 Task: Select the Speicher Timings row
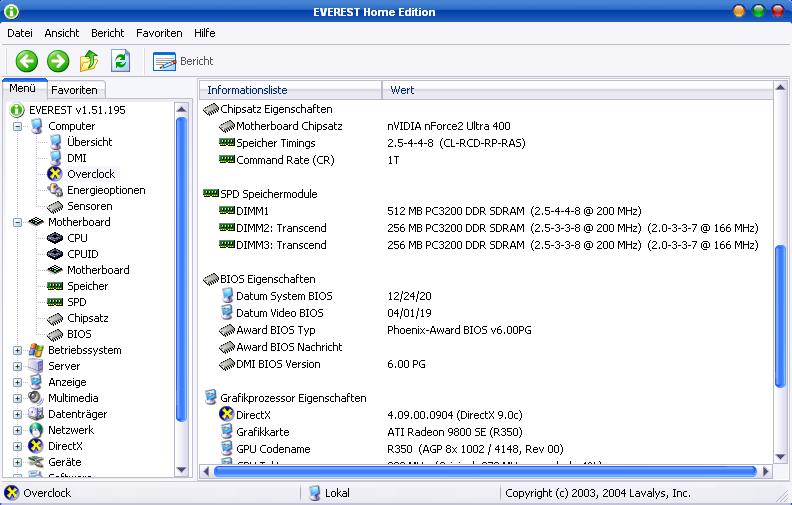(x=485, y=143)
